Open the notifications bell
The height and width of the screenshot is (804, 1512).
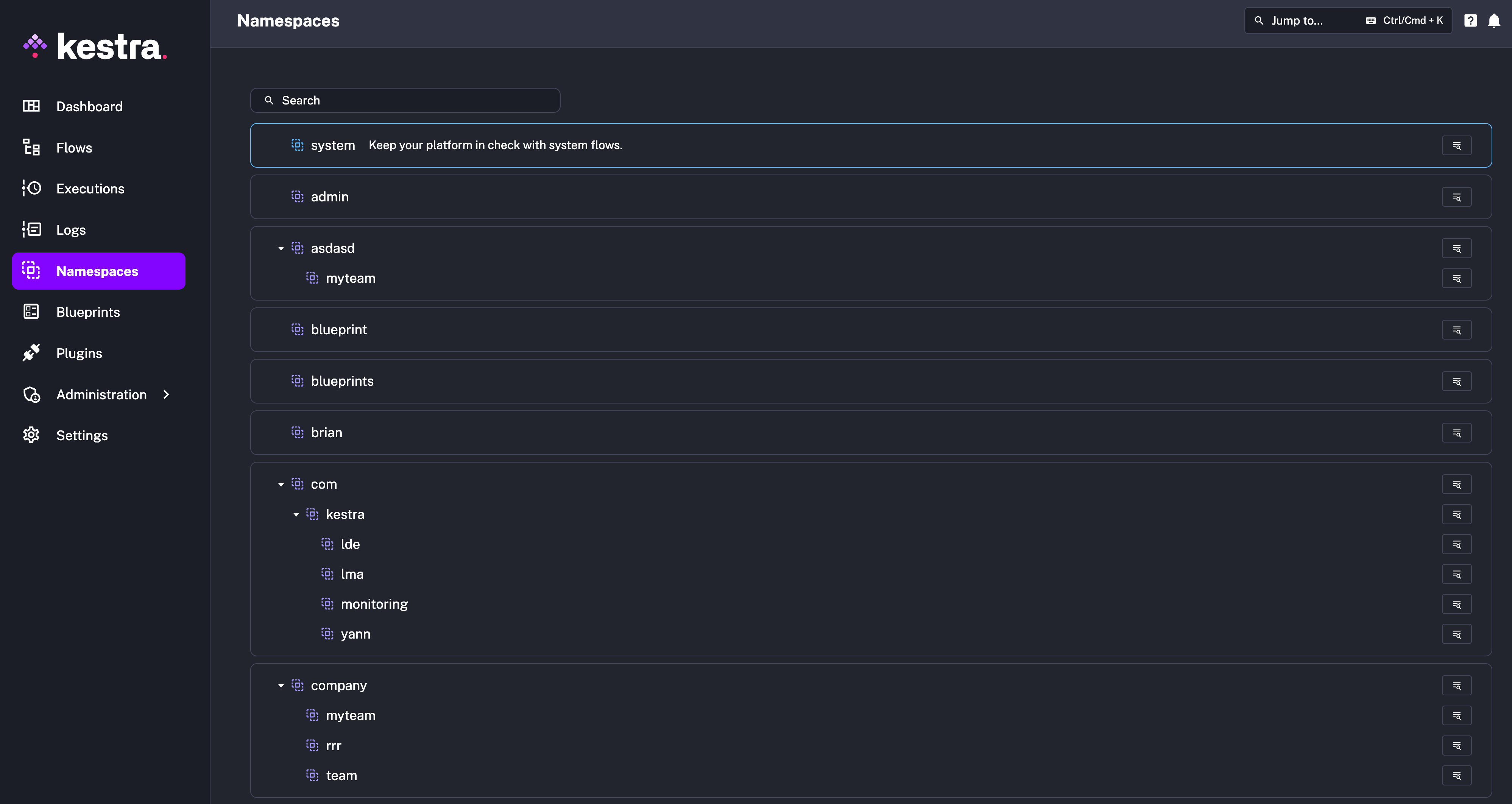click(1494, 21)
